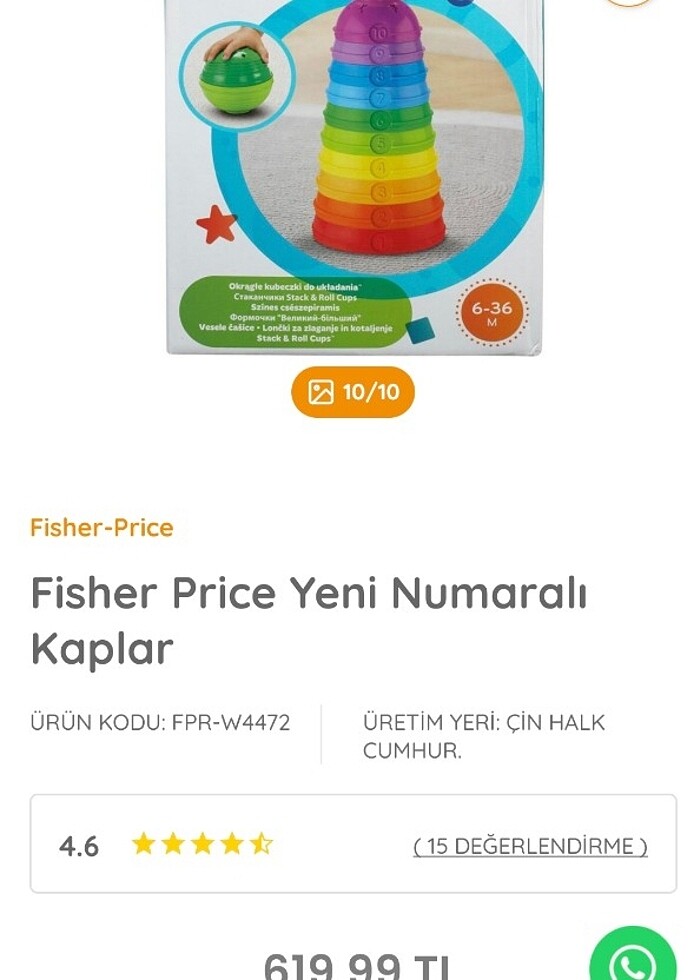Click the third rating star
The width and height of the screenshot is (700, 980).
202,844
